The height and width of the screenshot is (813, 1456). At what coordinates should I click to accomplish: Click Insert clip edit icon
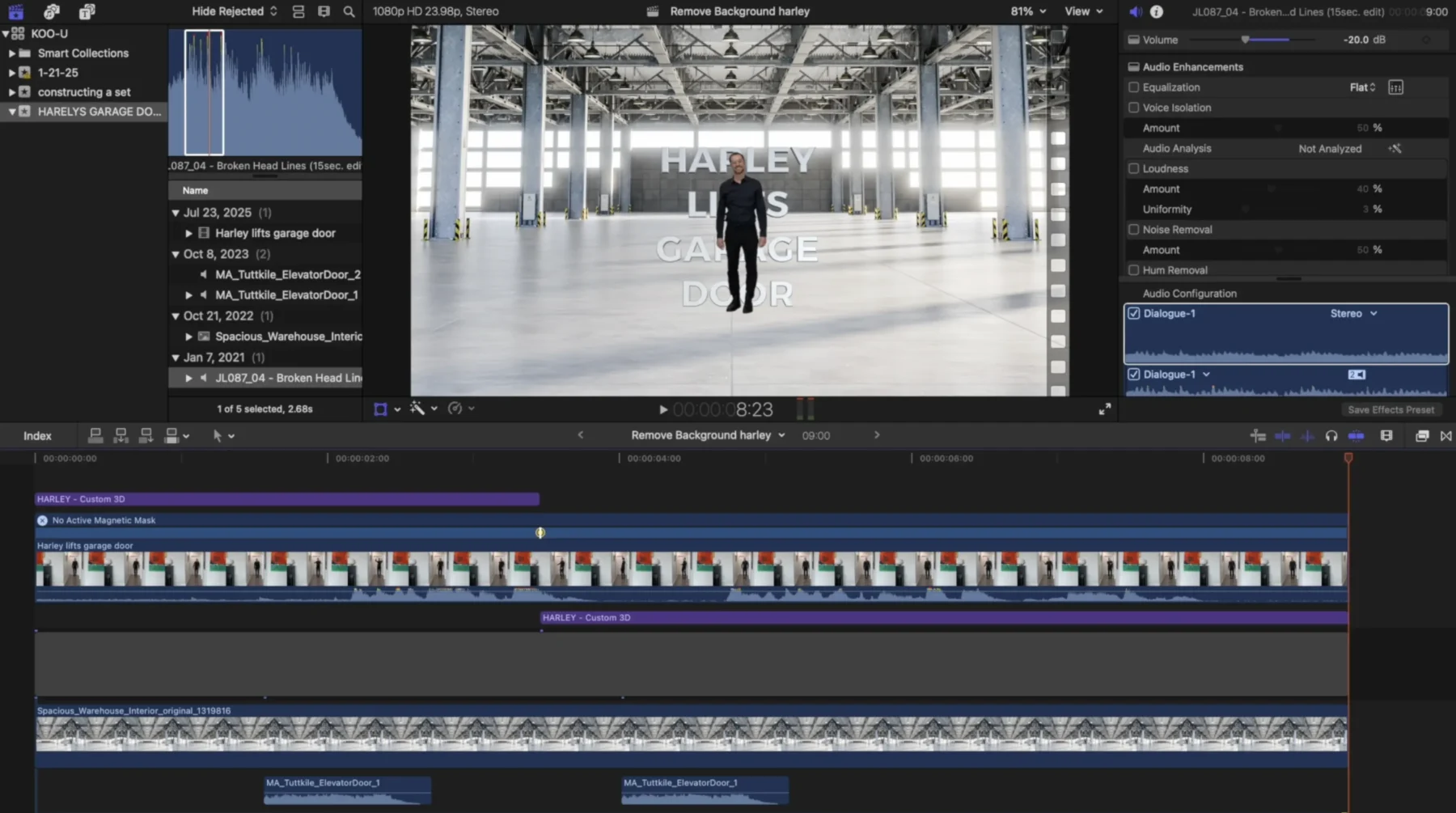pyautogui.click(x=121, y=435)
